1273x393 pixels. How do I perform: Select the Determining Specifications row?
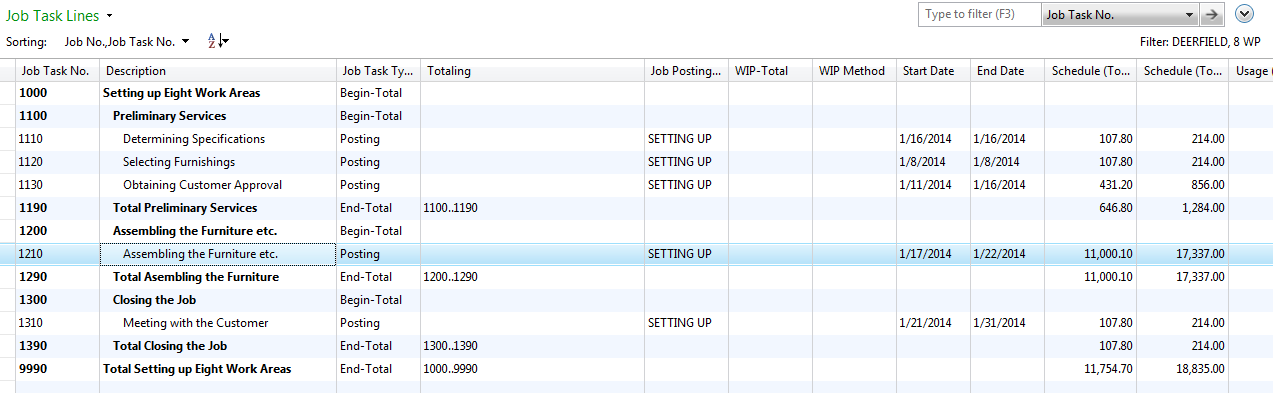(644, 139)
